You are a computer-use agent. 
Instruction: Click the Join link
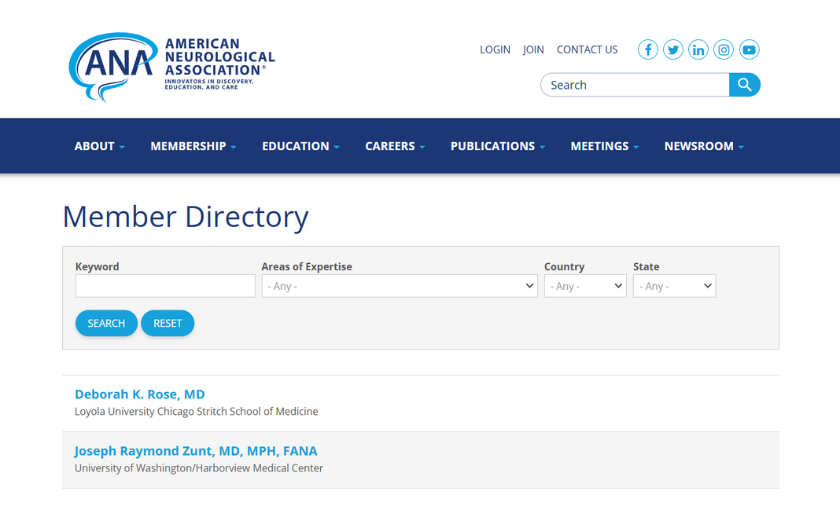point(533,50)
